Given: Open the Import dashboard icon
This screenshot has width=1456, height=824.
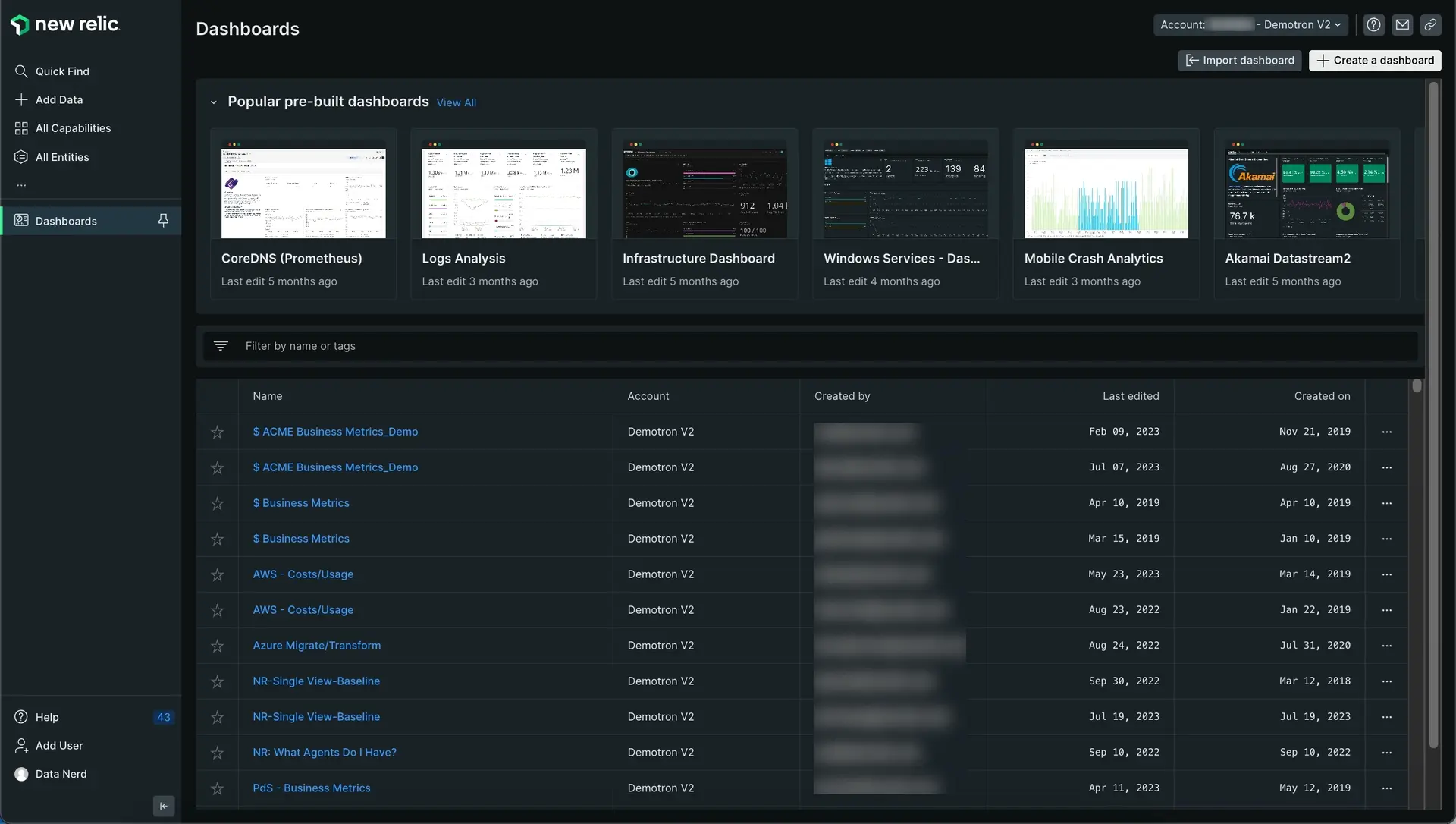Looking at the screenshot, I should 1191,60.
